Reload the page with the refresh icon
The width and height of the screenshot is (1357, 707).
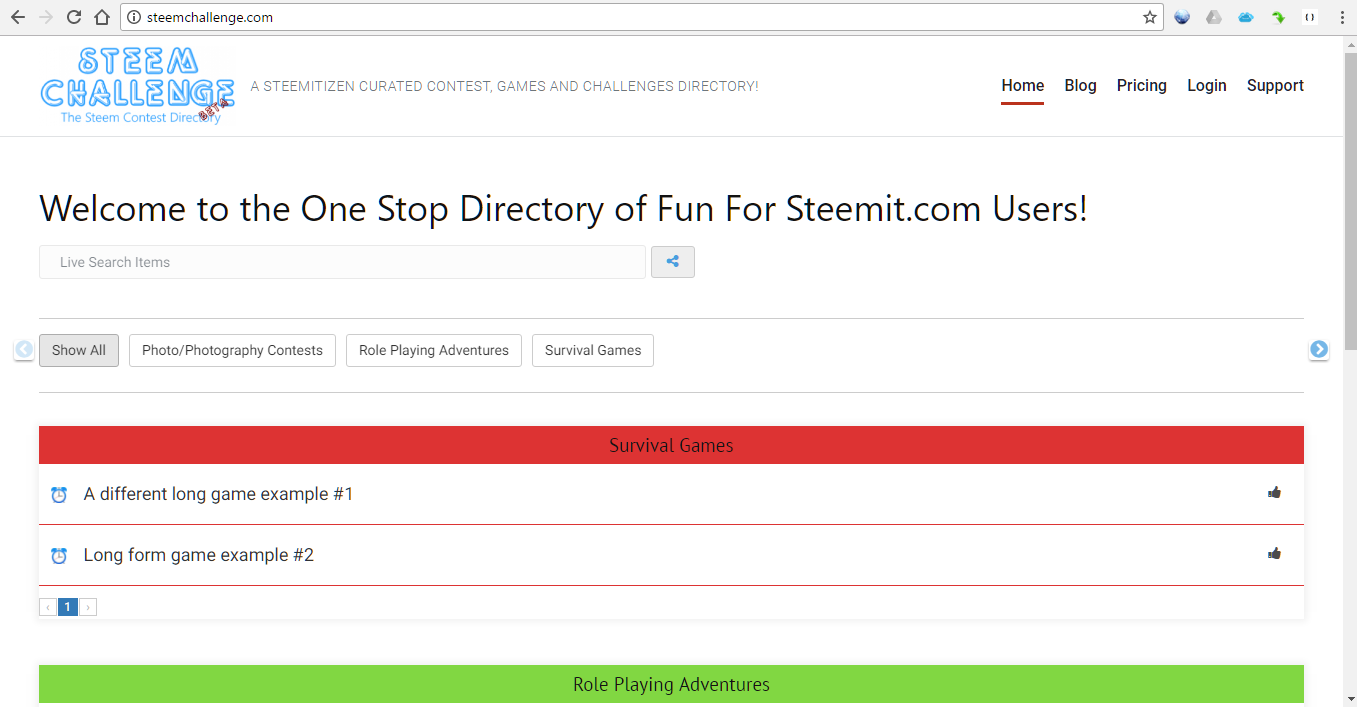pos(74,17)
